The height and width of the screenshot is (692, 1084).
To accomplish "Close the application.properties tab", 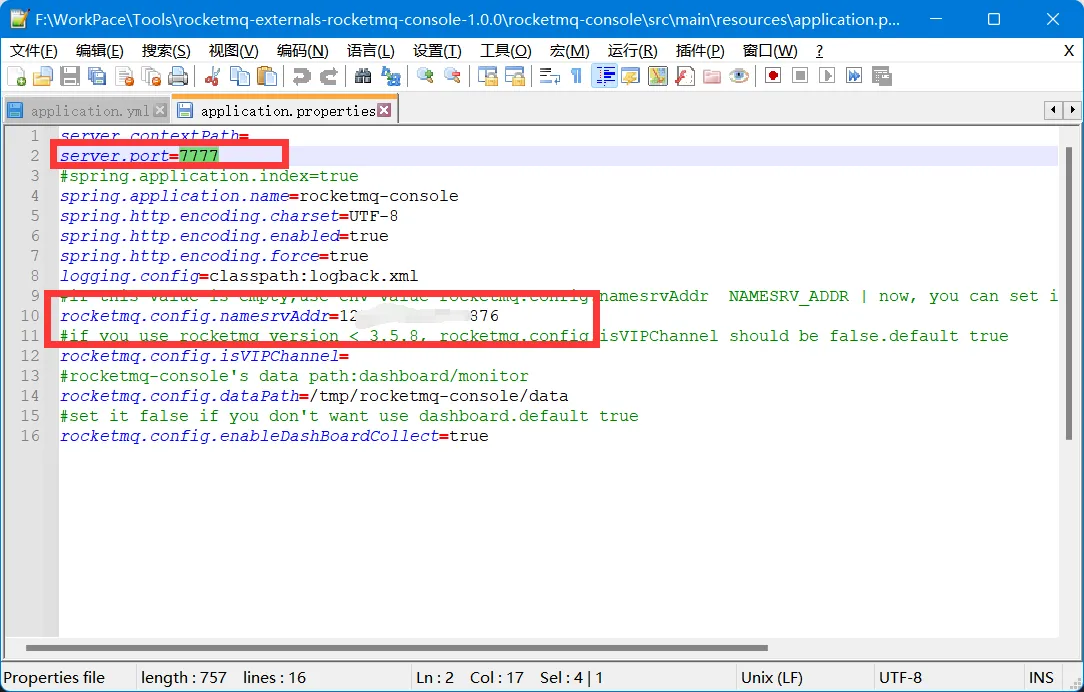I will click(384, 110).
